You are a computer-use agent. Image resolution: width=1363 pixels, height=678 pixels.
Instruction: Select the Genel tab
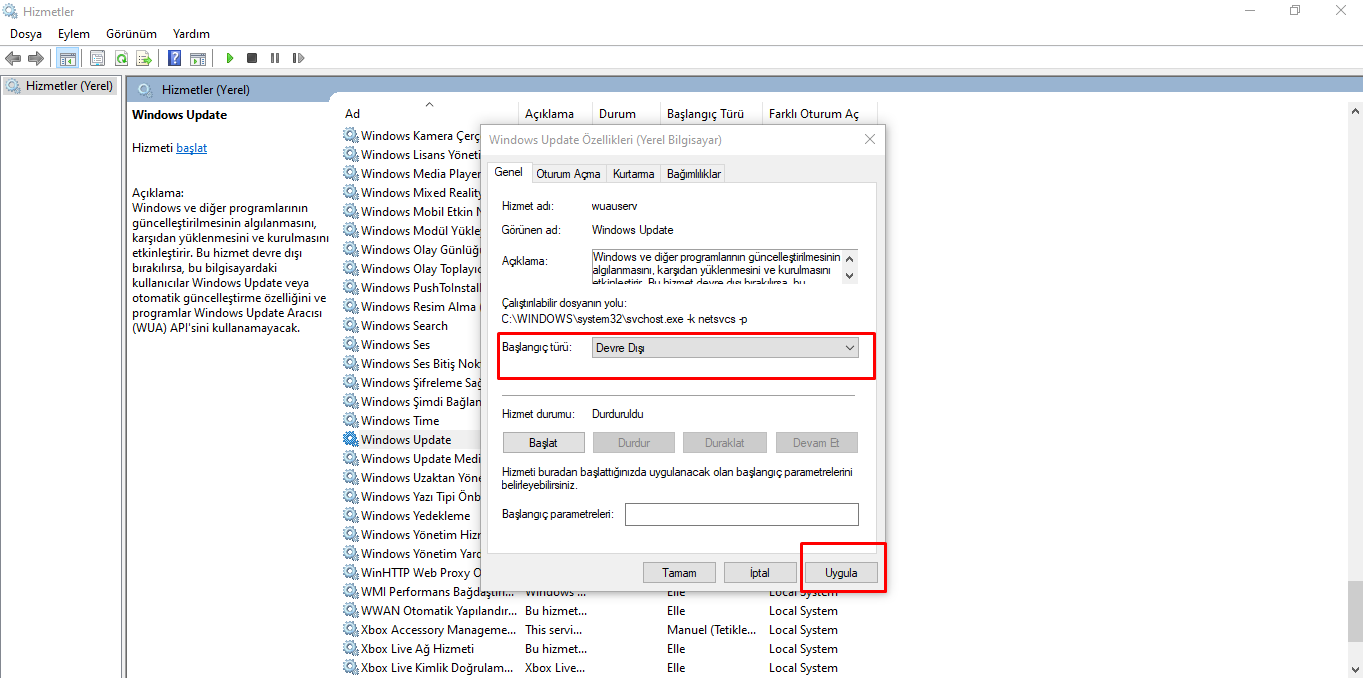pos(509,172)
